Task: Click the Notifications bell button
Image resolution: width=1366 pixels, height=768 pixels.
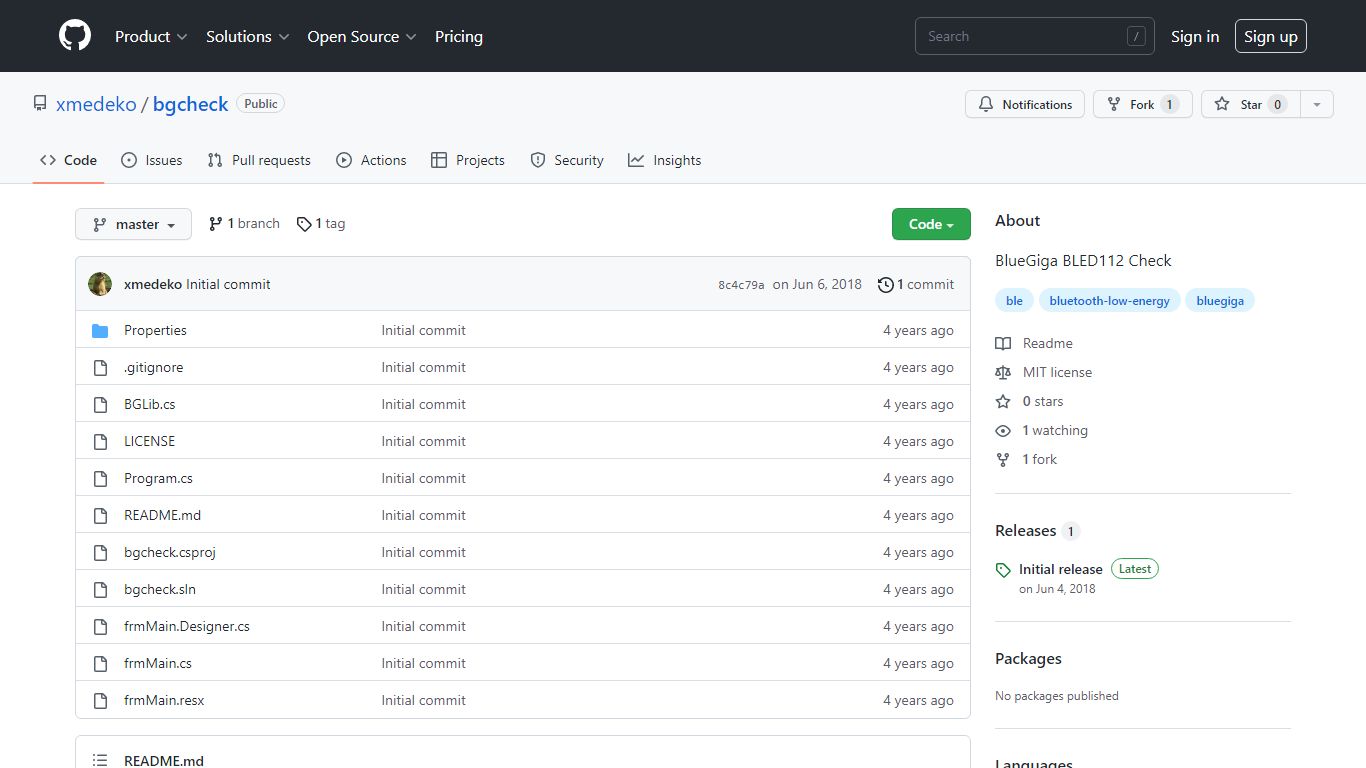Action: 1025,104
